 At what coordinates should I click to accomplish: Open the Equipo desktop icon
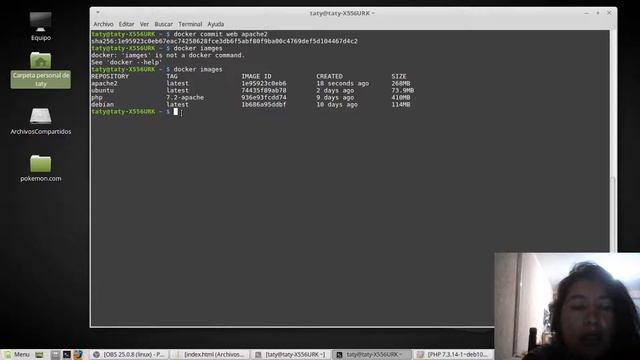40,27
